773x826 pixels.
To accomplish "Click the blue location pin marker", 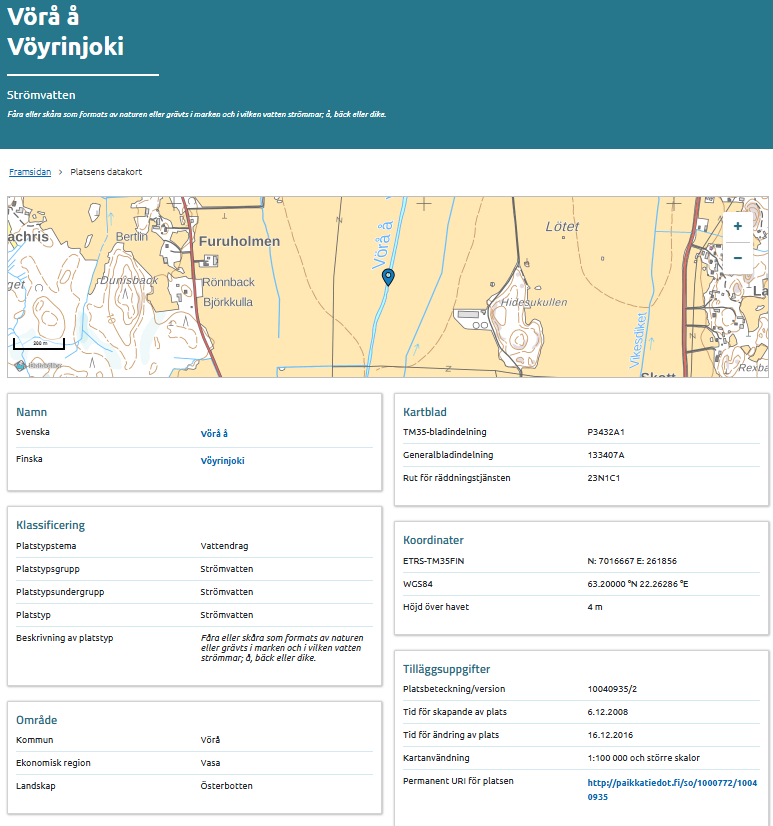I will [x=388, y=278].
